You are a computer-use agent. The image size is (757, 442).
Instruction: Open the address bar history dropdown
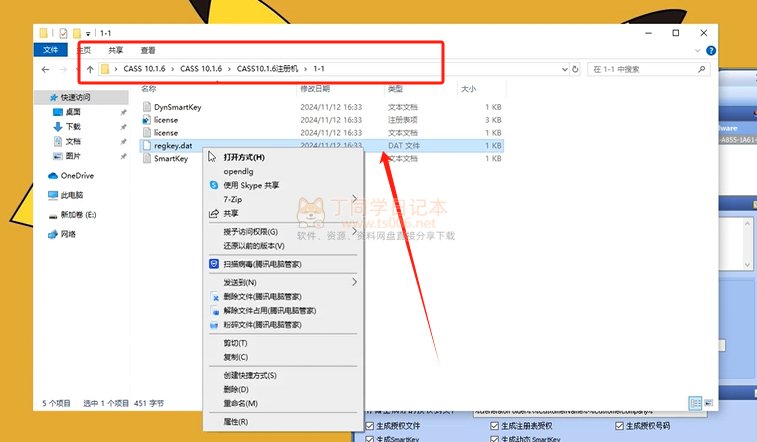(564, 69)
